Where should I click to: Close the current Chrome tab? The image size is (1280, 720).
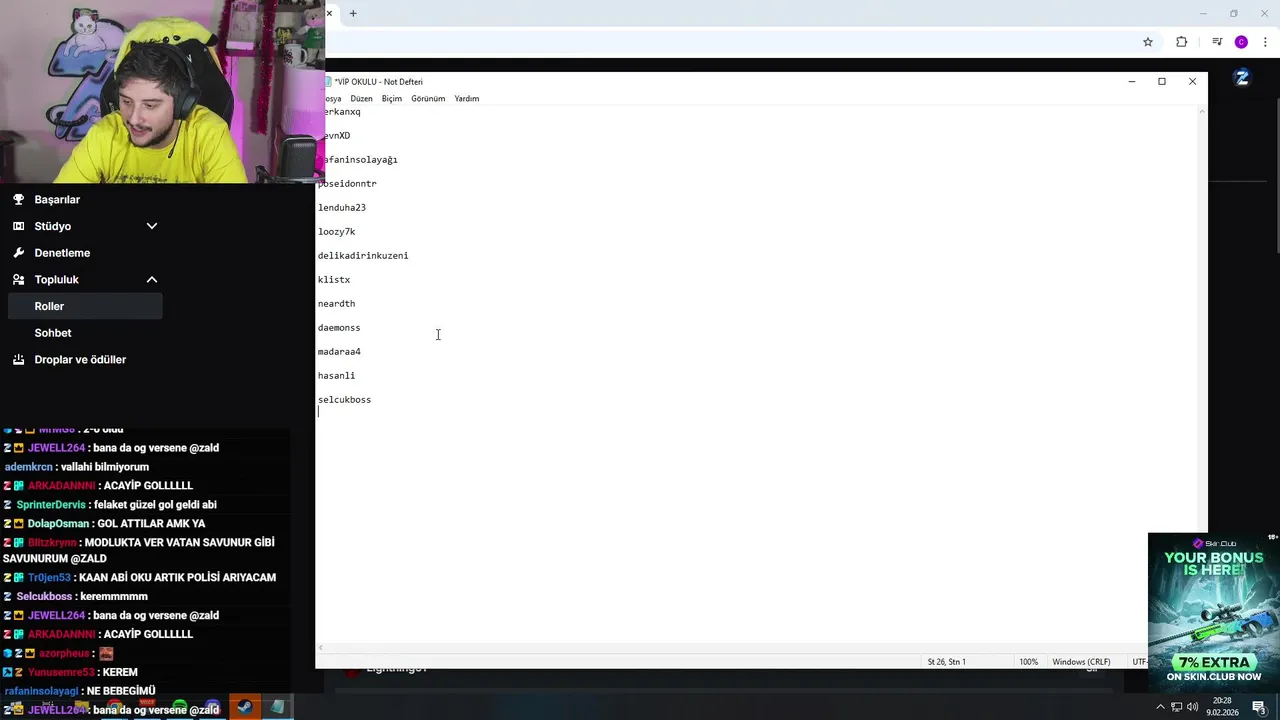tap(329, 13)
